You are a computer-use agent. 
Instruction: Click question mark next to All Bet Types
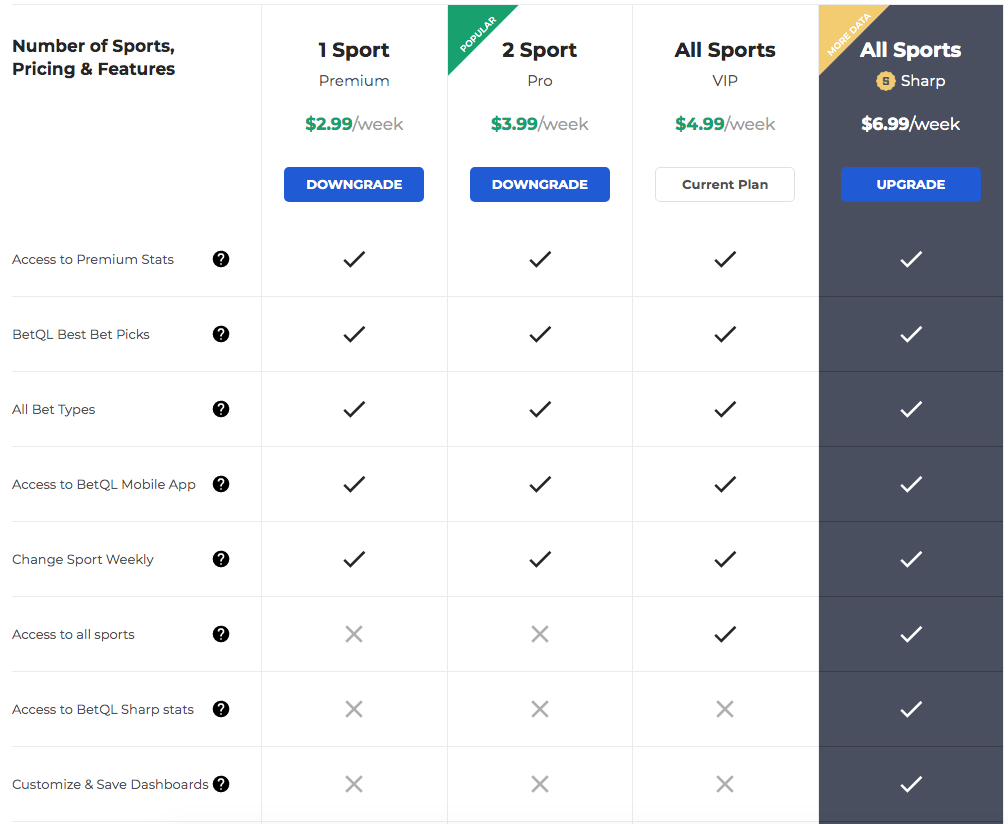pos(220,409)
